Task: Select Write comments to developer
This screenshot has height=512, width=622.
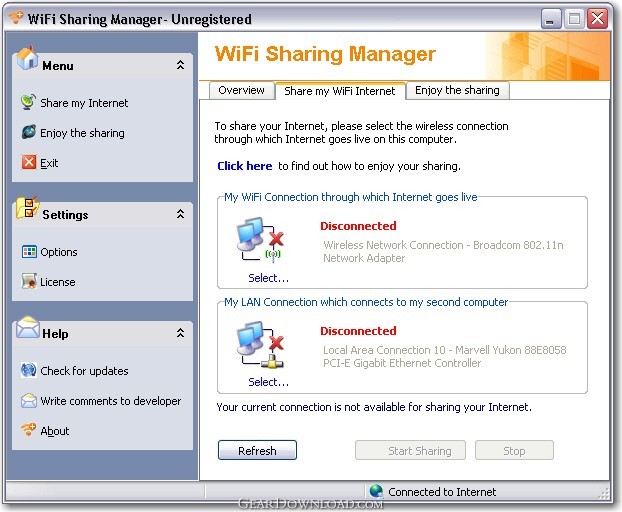Action: point(111,401)
